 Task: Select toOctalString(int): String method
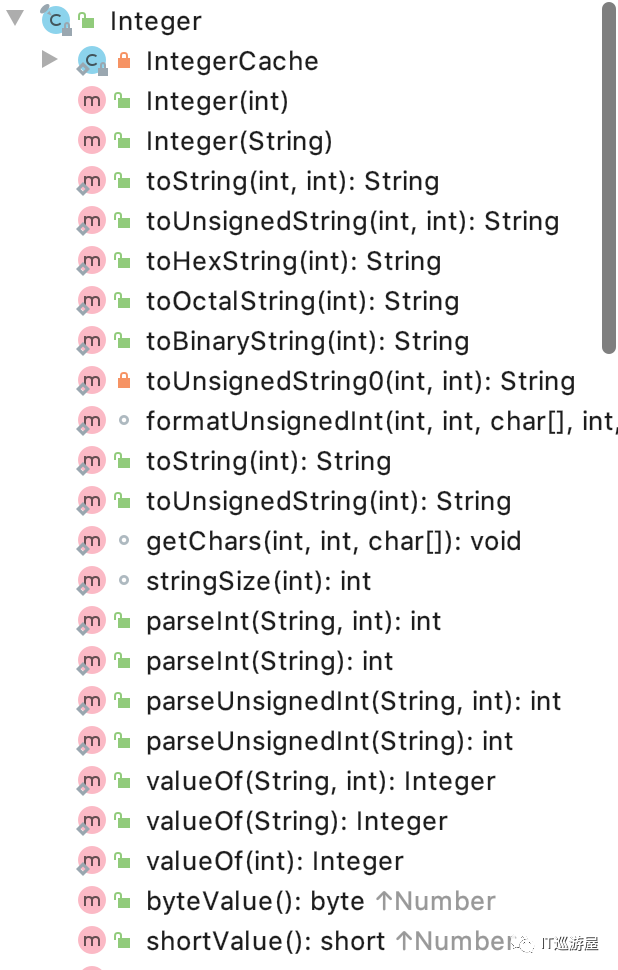point(302,301)
